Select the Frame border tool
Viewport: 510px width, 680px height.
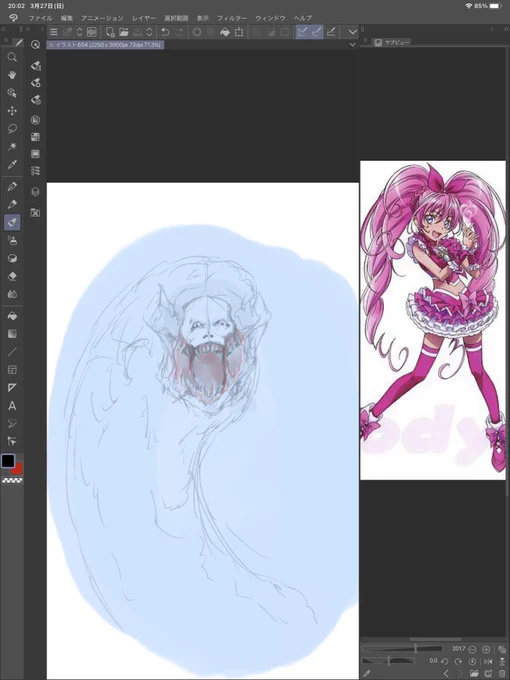click(12, 370)
